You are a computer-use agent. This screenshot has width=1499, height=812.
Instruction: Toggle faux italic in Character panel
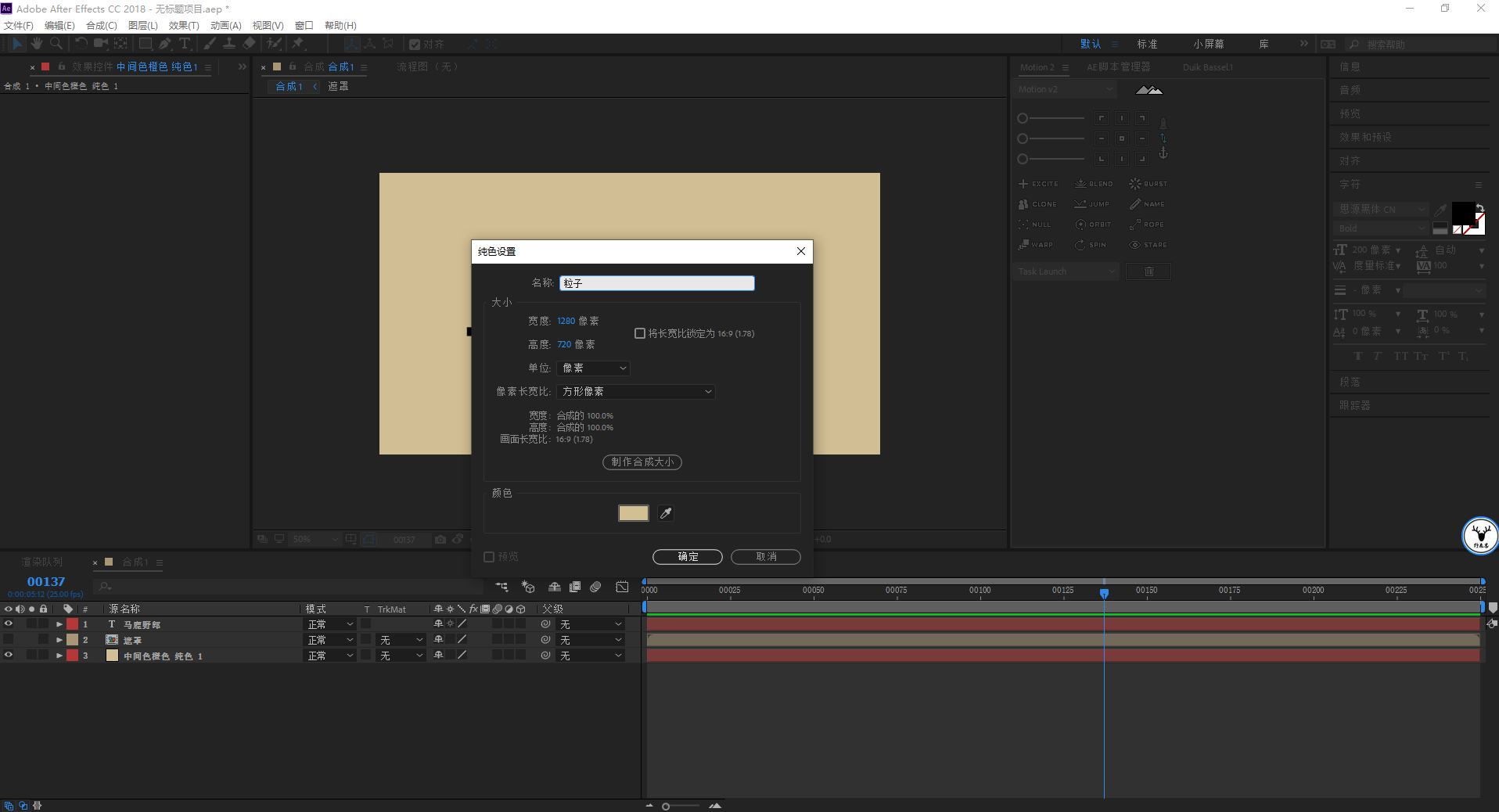click(x=1377, y=356)
